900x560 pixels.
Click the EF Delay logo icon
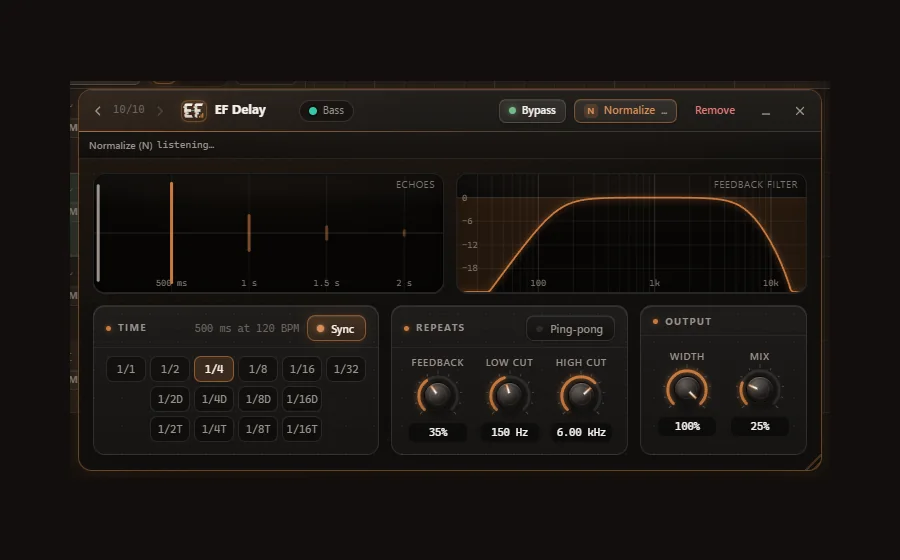click(193, 111)
